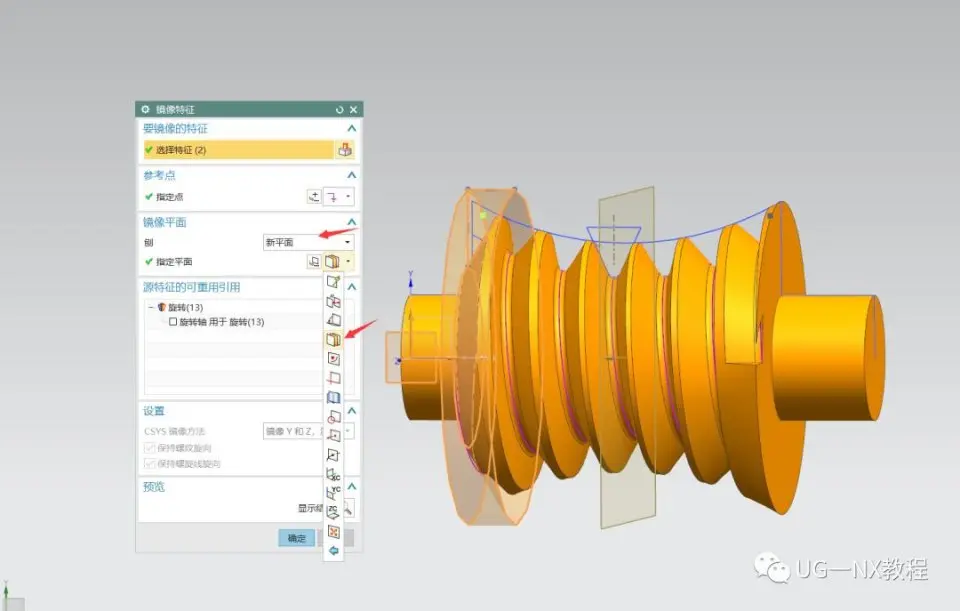Screen dimensions: 960x611
Task: Select the At Distance plane type icon
Action: 333,301
